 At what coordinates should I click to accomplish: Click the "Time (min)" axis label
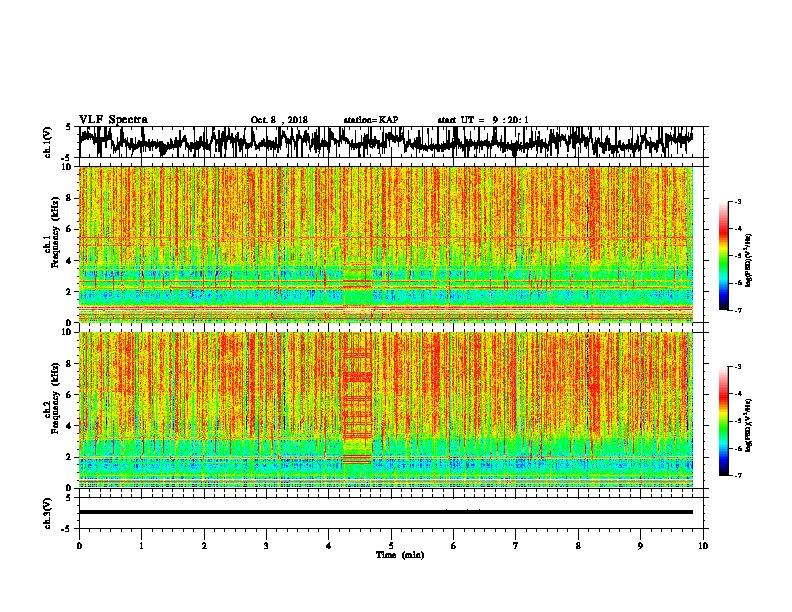click(x=400, y=555)
